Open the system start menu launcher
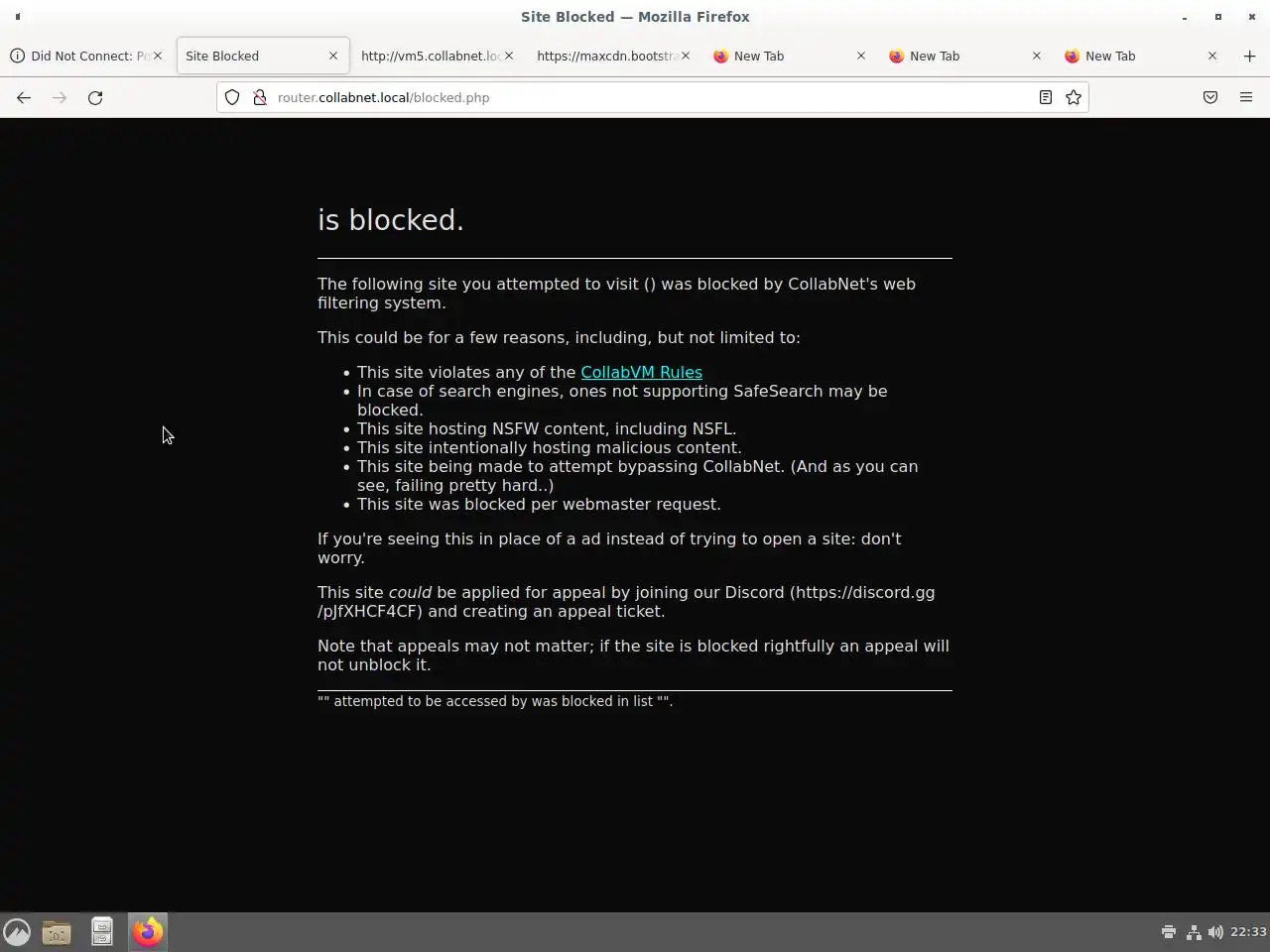The image size is (1270, 952). tap(17, 932)
